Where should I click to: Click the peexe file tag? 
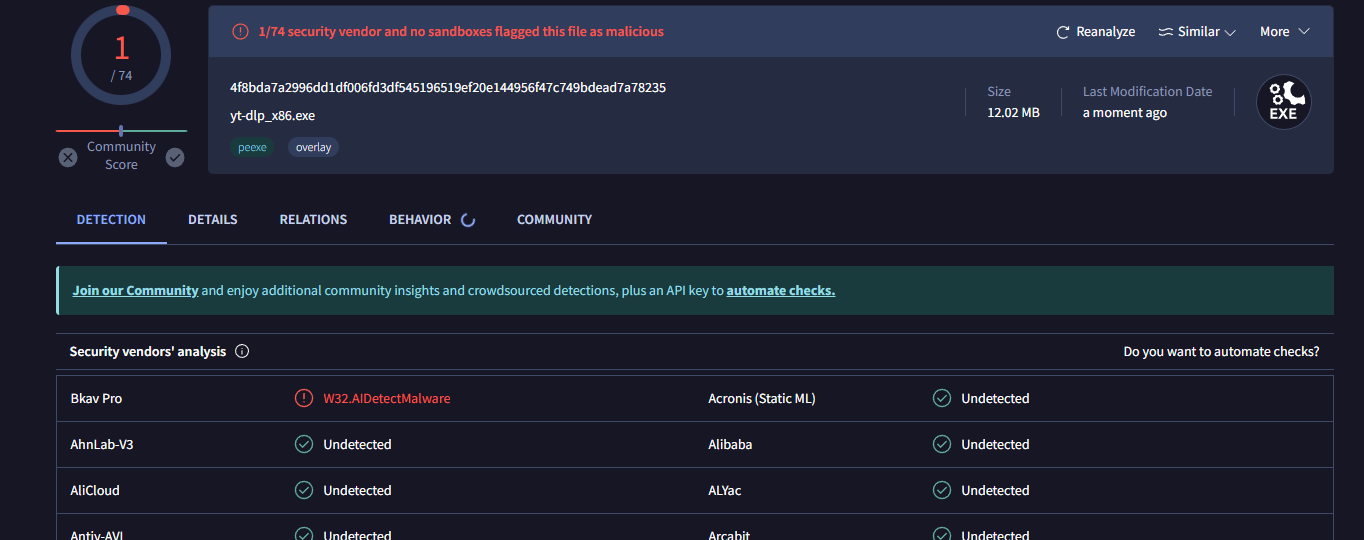(252, 147)
